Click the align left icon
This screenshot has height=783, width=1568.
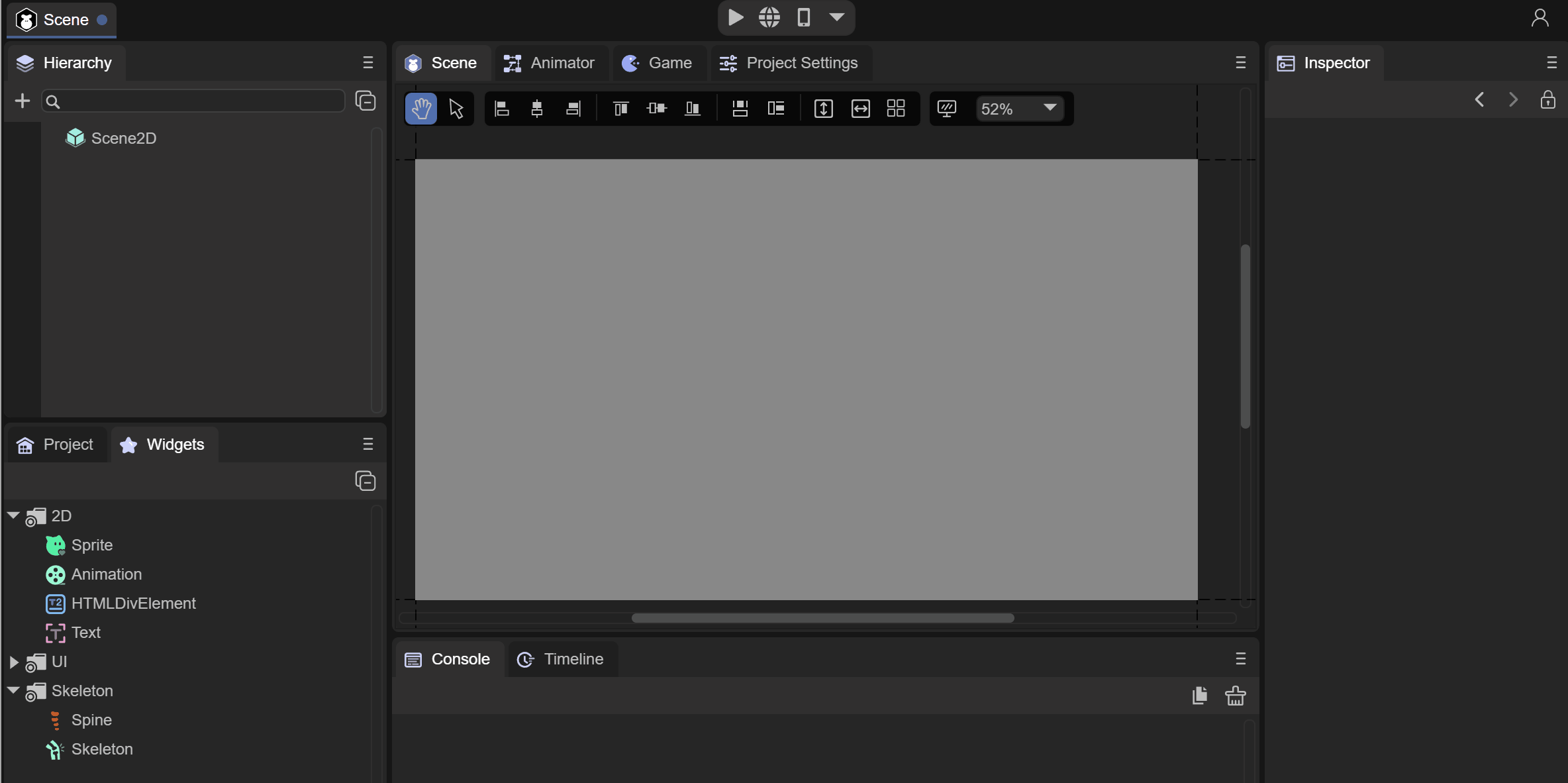pyautogui.click(x=501, y=108)
